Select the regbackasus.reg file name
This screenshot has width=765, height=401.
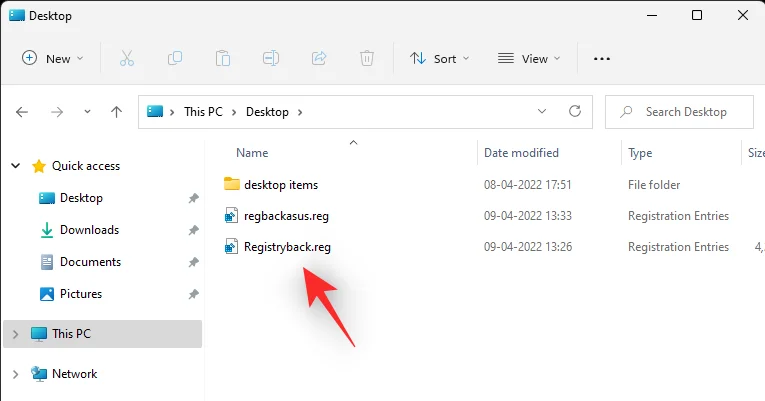pyautogui.click(x=286, y=216)
